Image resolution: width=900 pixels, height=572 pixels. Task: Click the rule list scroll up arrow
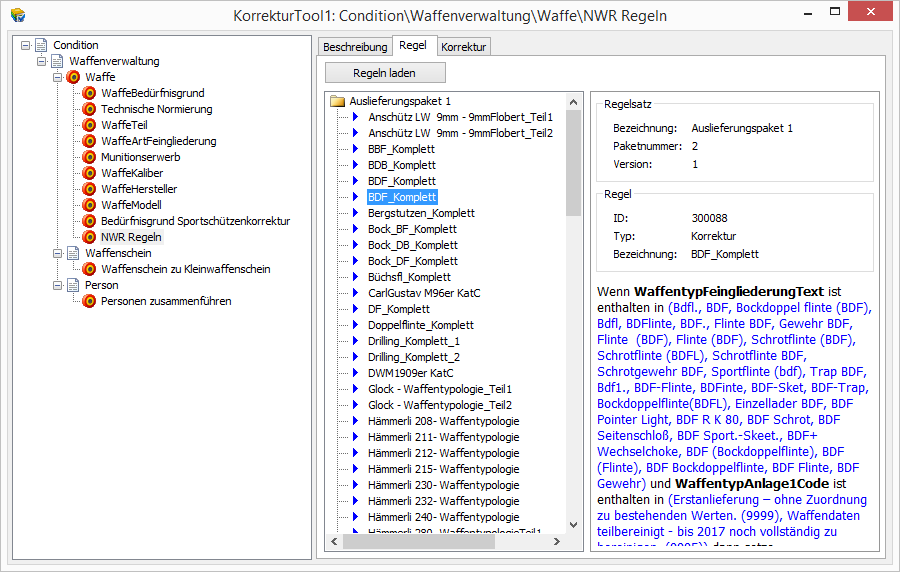point(573,101)
